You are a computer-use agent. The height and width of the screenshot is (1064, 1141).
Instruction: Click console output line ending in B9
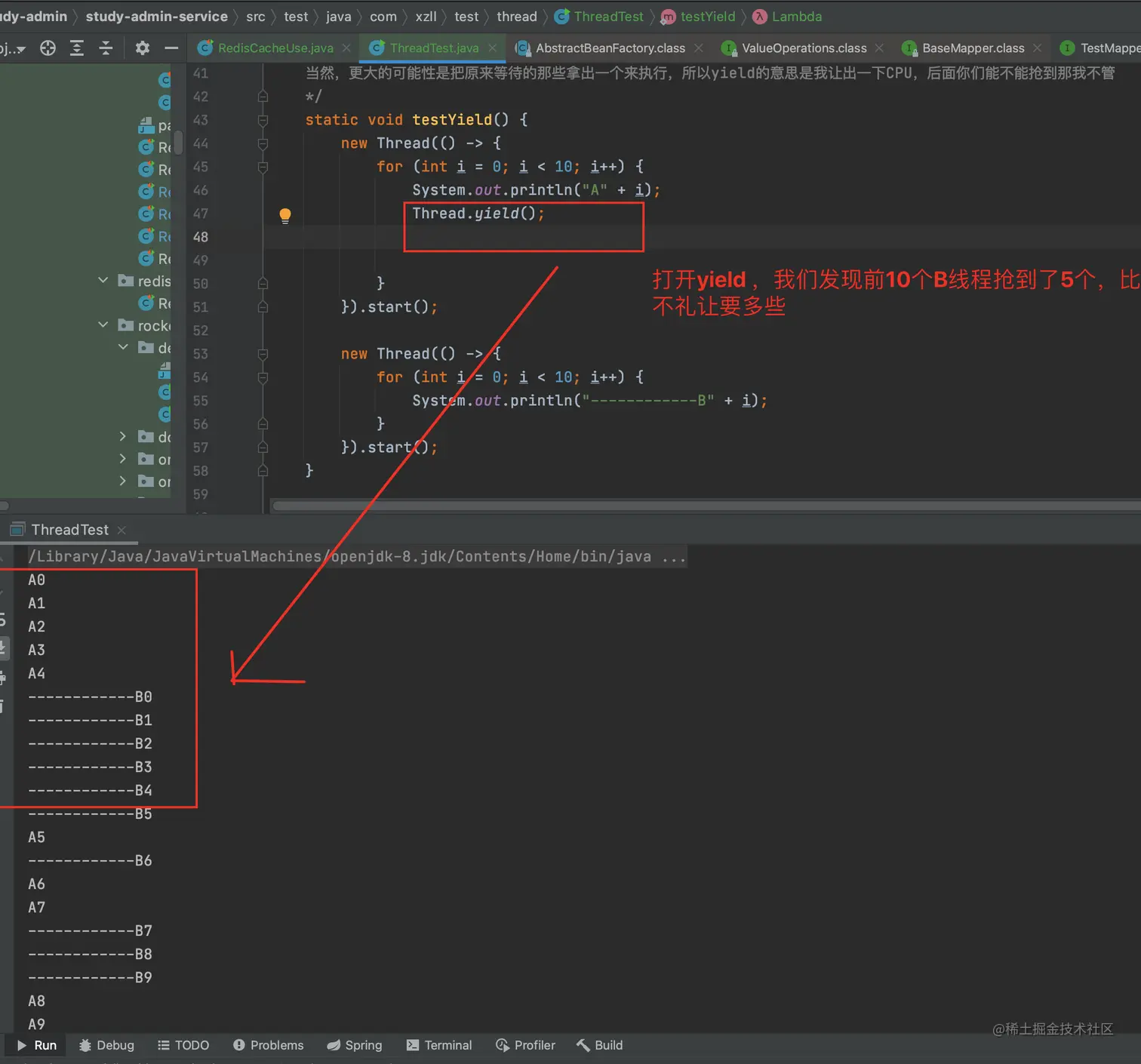point(91,978)
